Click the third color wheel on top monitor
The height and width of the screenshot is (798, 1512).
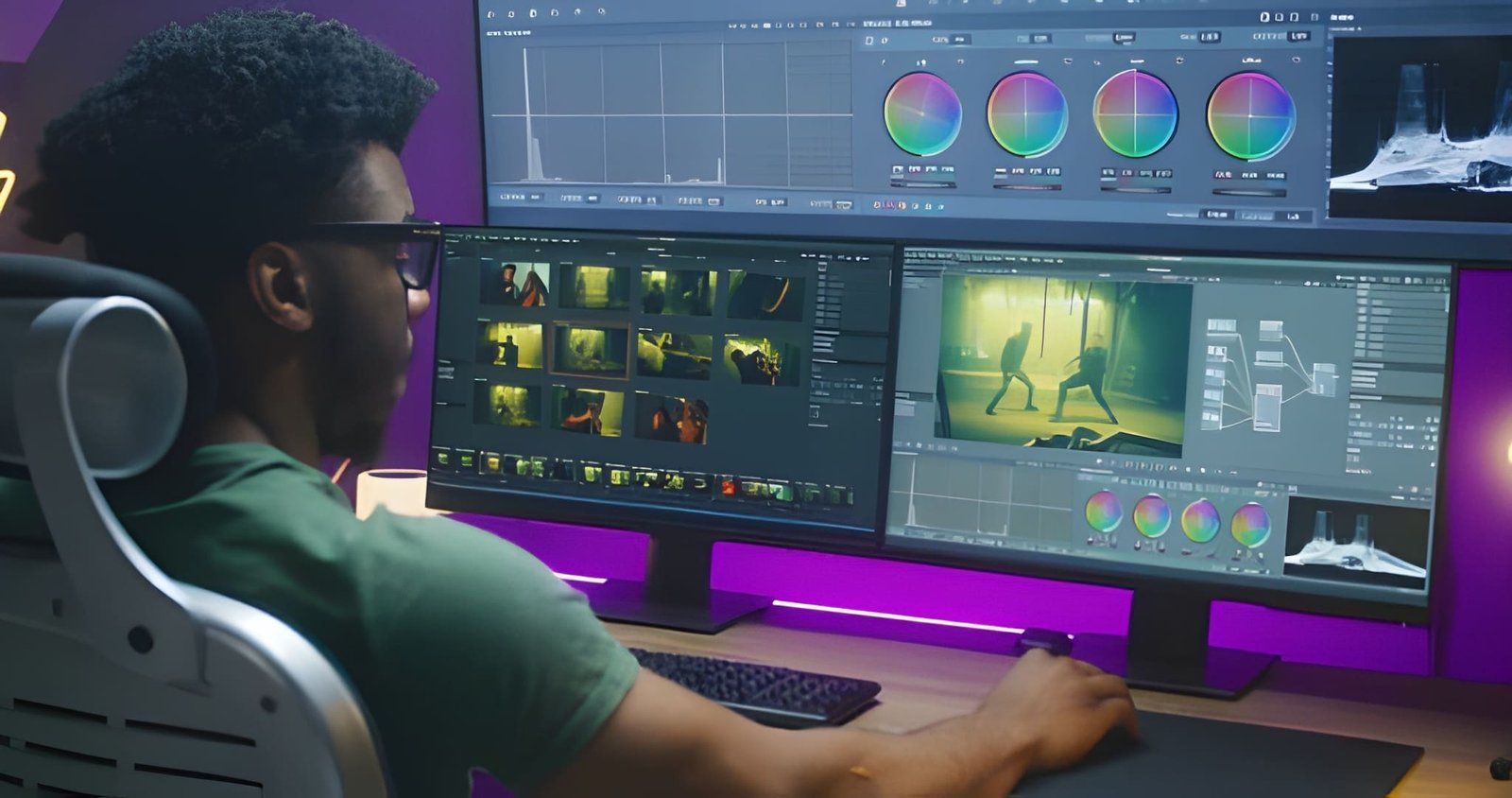1135,114
